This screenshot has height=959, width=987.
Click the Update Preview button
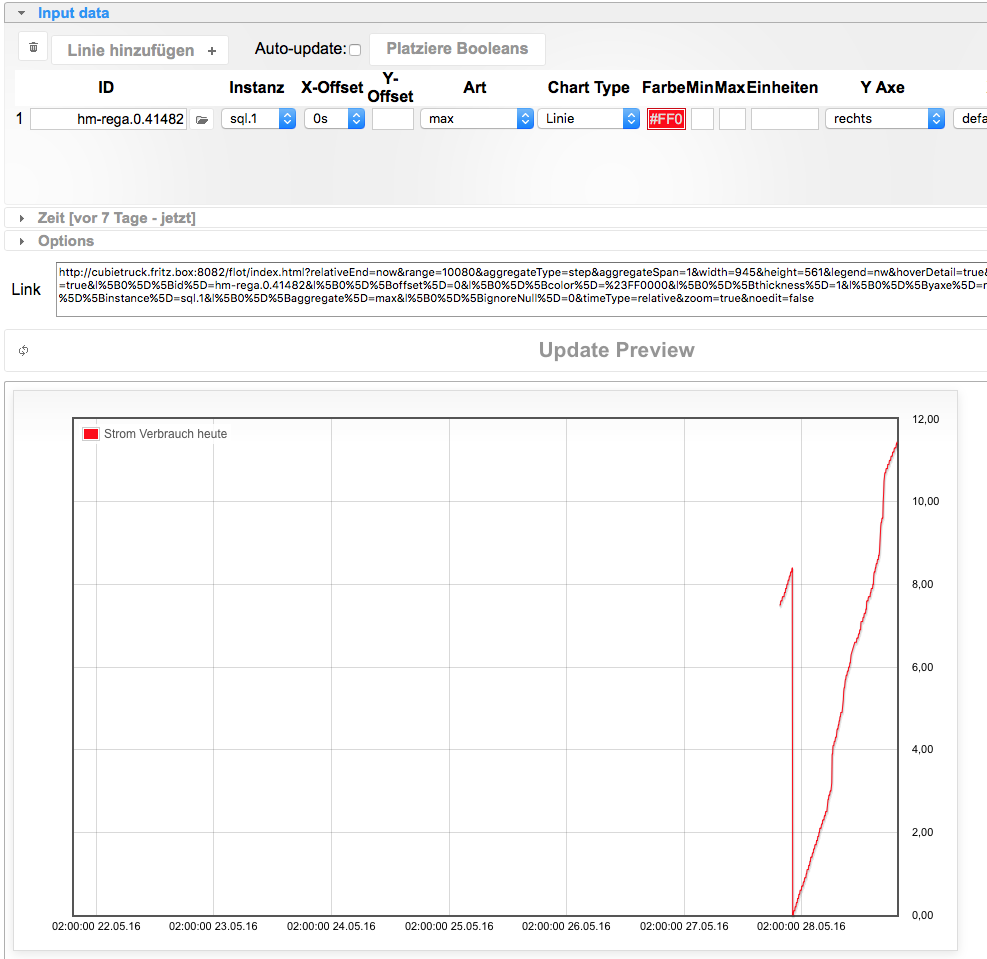pyautogui.click(x=616, y=350)
